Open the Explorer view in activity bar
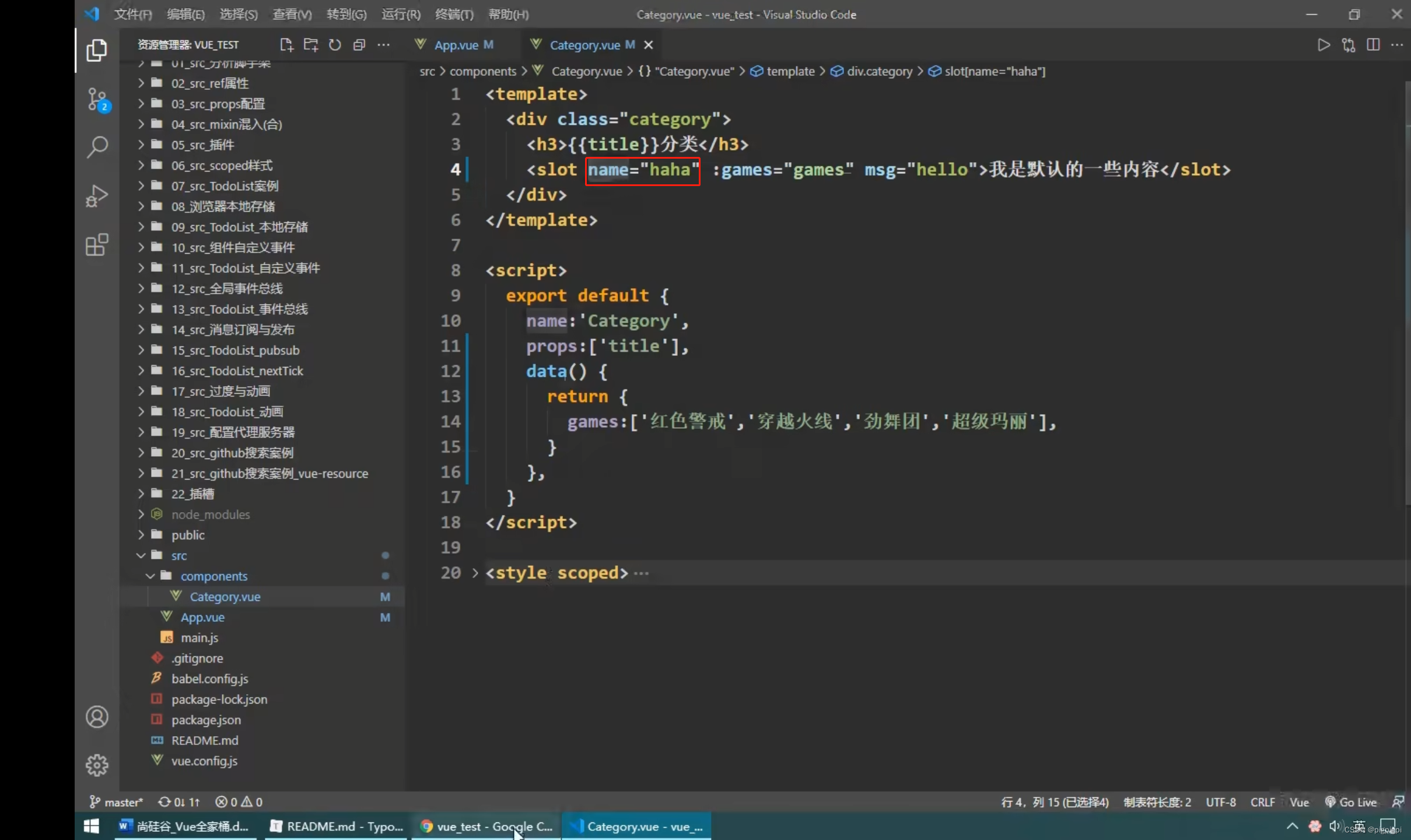Viewport: 1411px width, 840px height. point(97,51)
